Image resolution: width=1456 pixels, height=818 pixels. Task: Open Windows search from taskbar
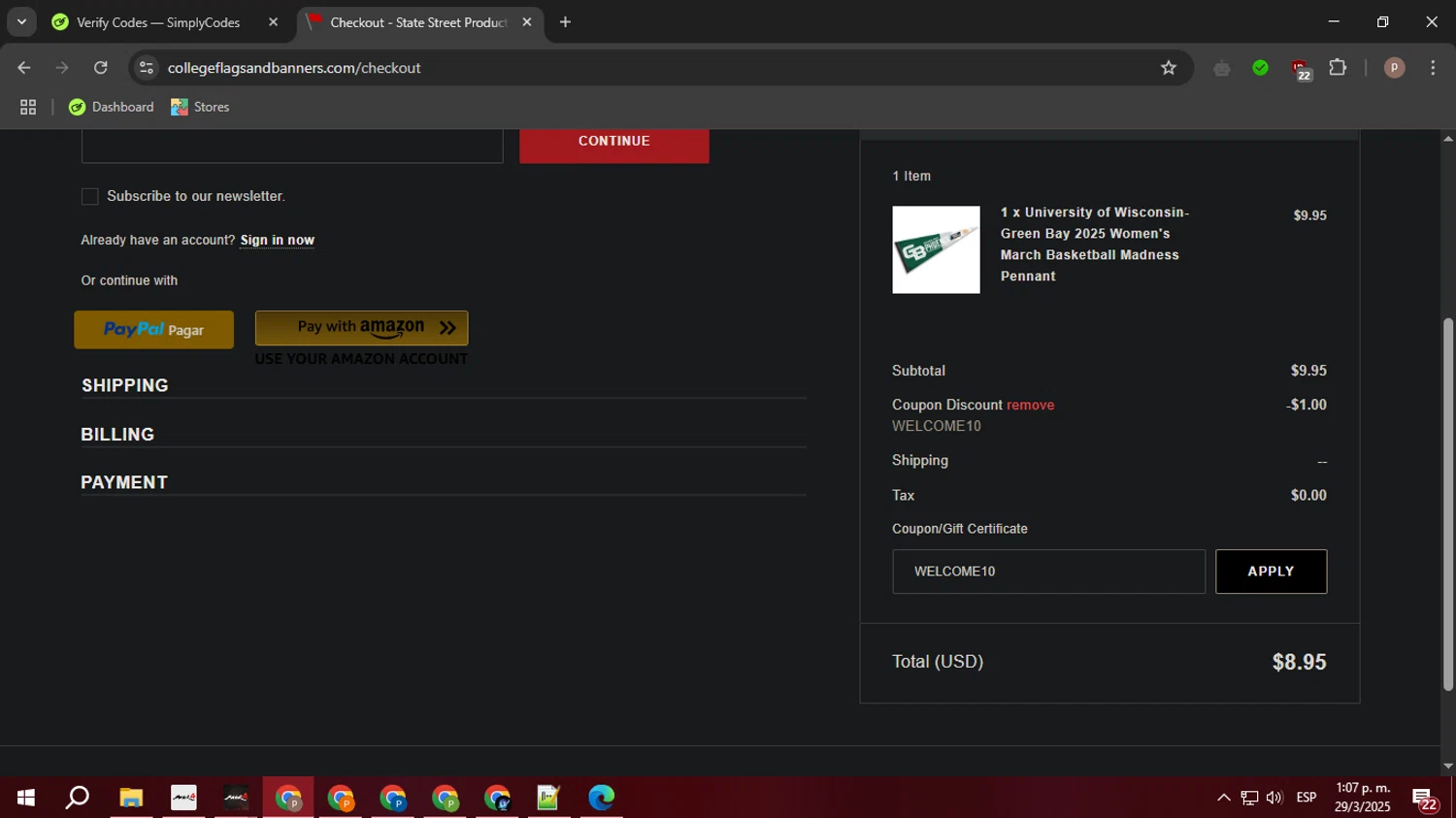tap(77, 798)
